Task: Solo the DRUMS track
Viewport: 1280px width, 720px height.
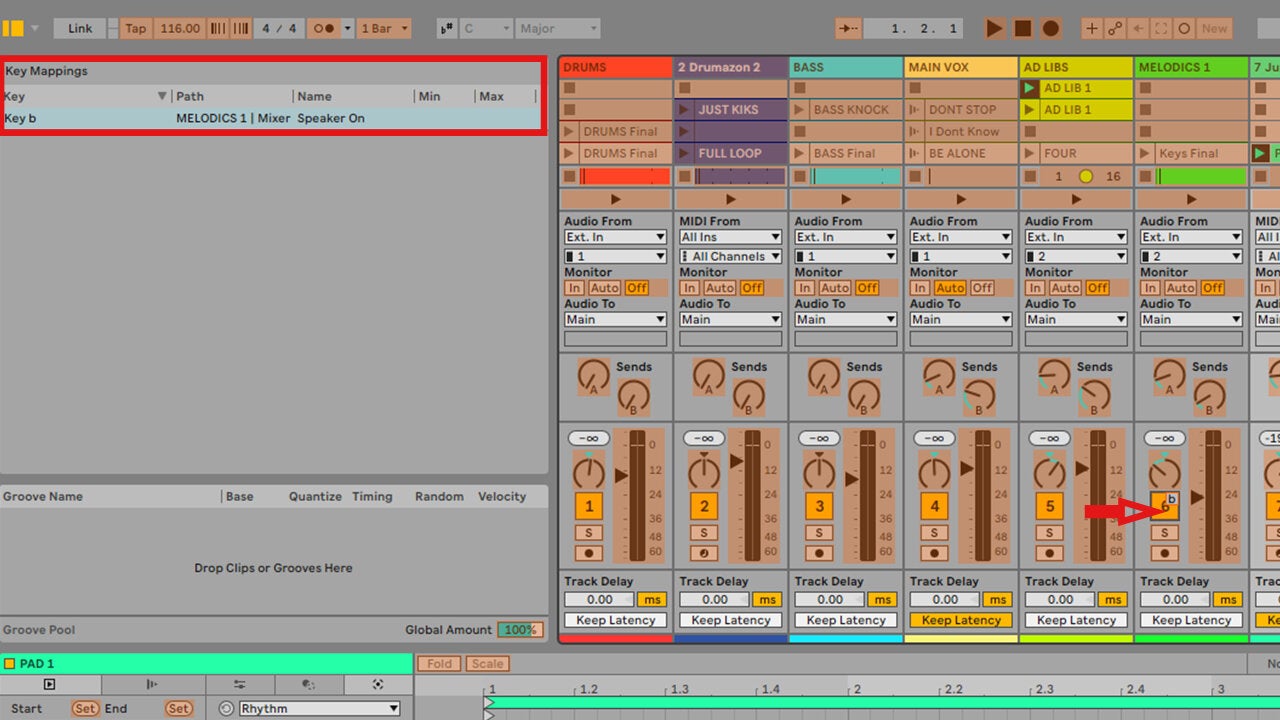Action: pyautogui.click(x=589, y=533)
